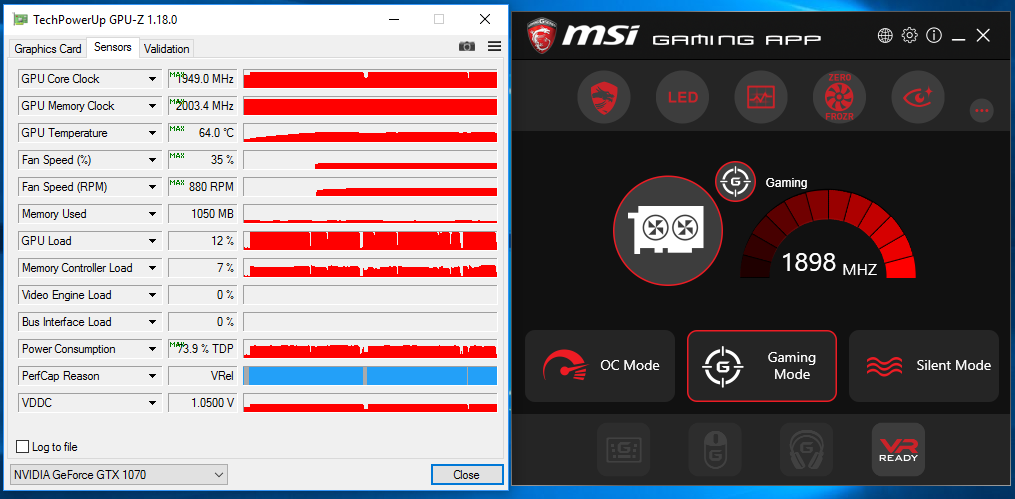
Task: Click the 73.9 % TDP value
Action: pyautogui.click(x=203, y=349)
